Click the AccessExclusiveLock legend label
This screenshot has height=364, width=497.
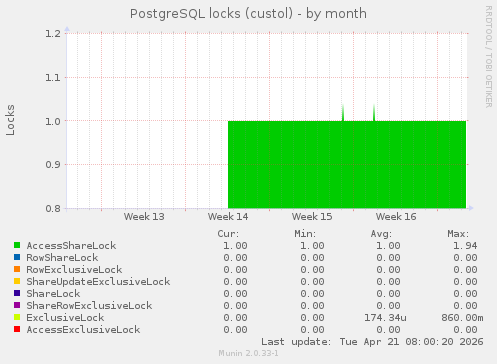point(83,330)
